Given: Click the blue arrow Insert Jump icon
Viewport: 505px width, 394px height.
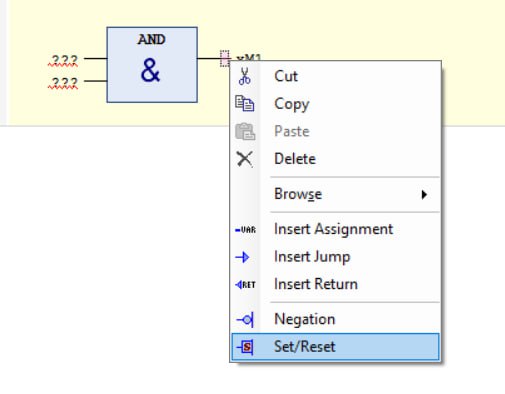Looking at the screenshot, I should point(242,257).
